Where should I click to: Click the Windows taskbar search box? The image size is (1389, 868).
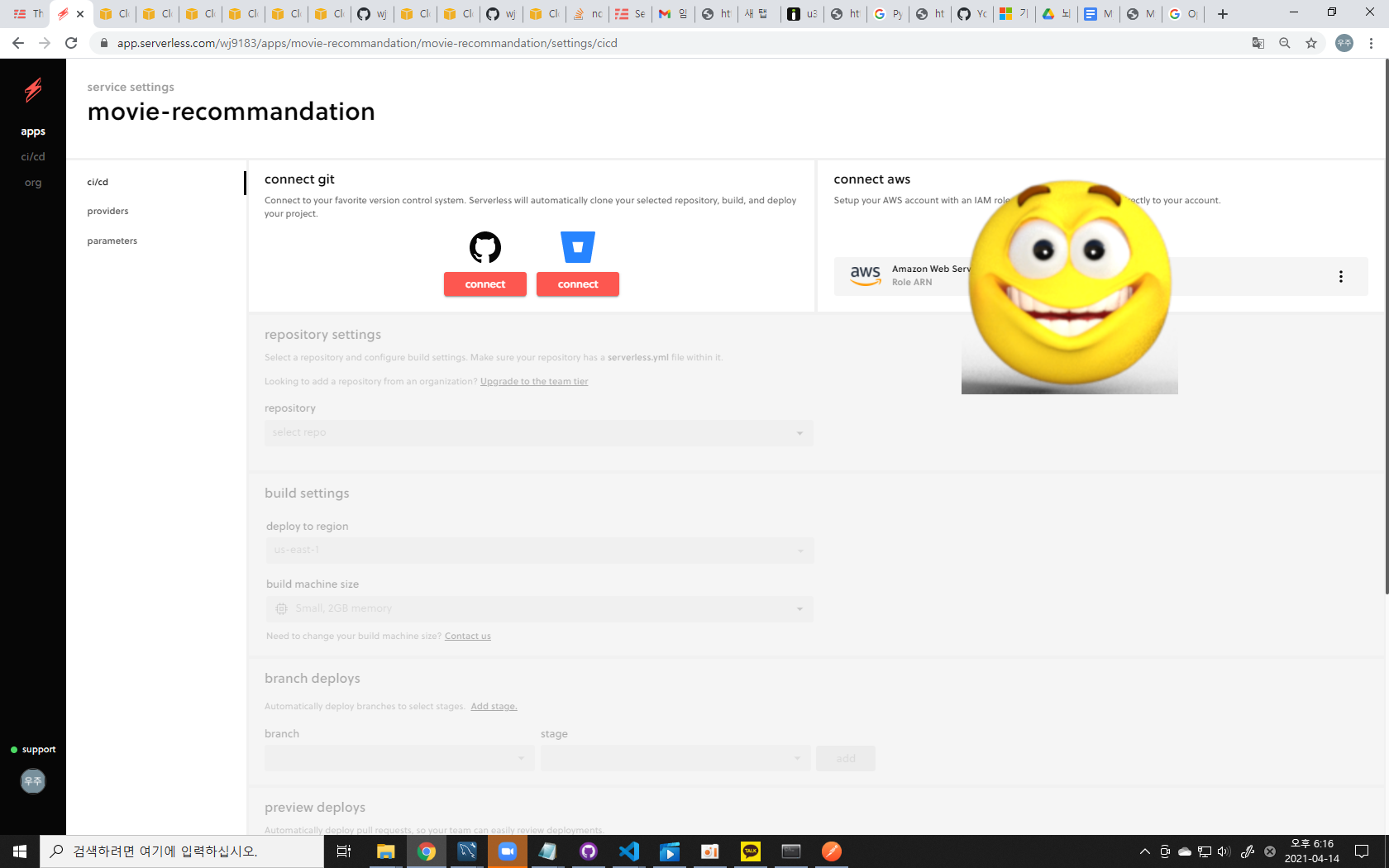tap(182, 851)
